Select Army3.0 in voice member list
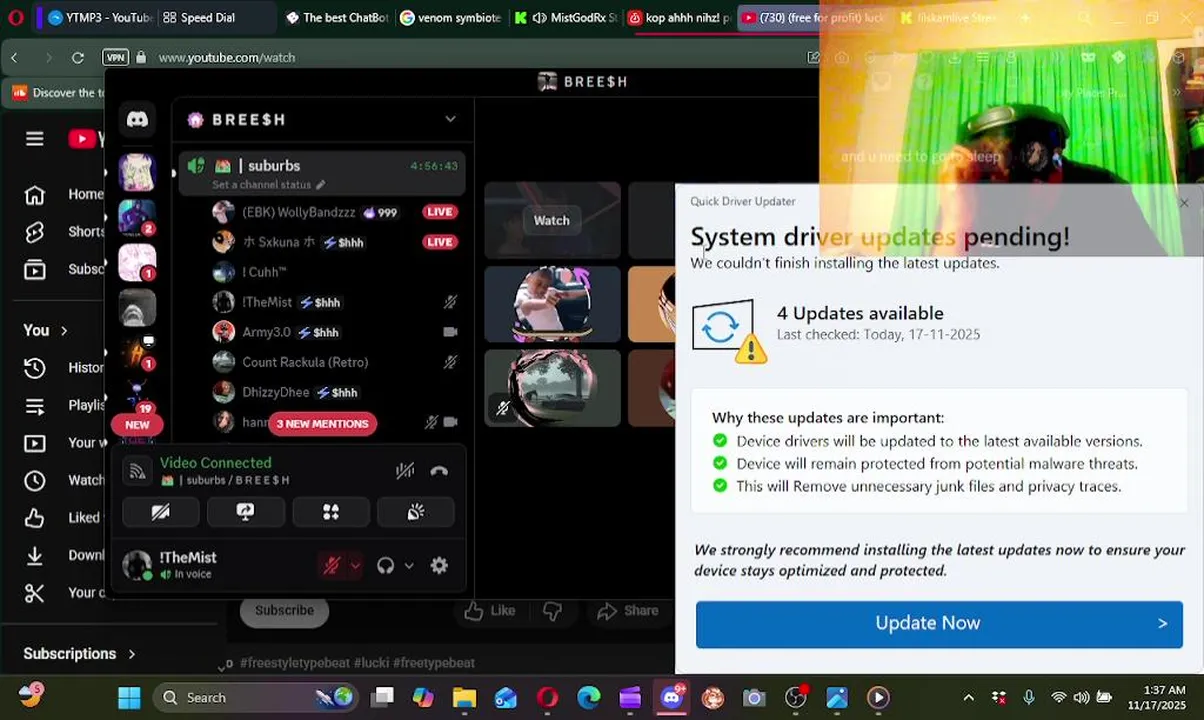 [x=266, y=332]
